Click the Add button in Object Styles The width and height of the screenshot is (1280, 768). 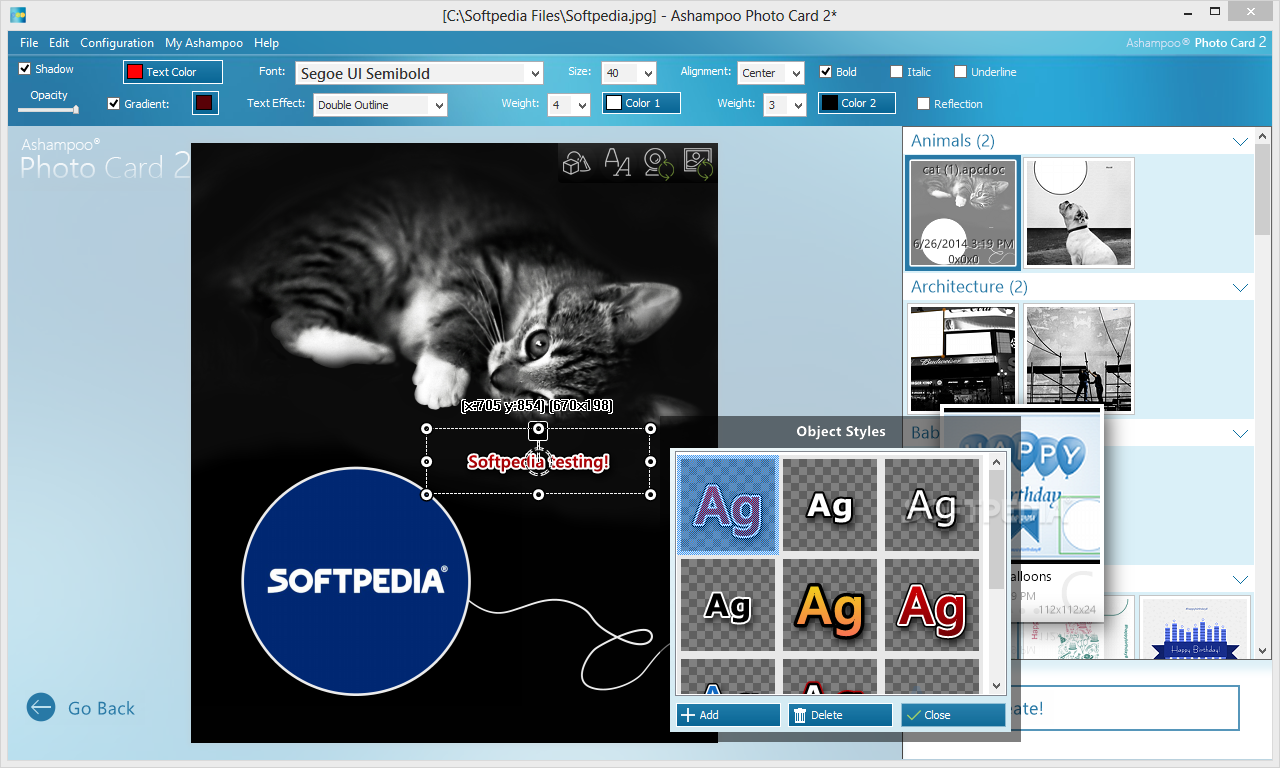pyautogui.click(x=728, y=715)
